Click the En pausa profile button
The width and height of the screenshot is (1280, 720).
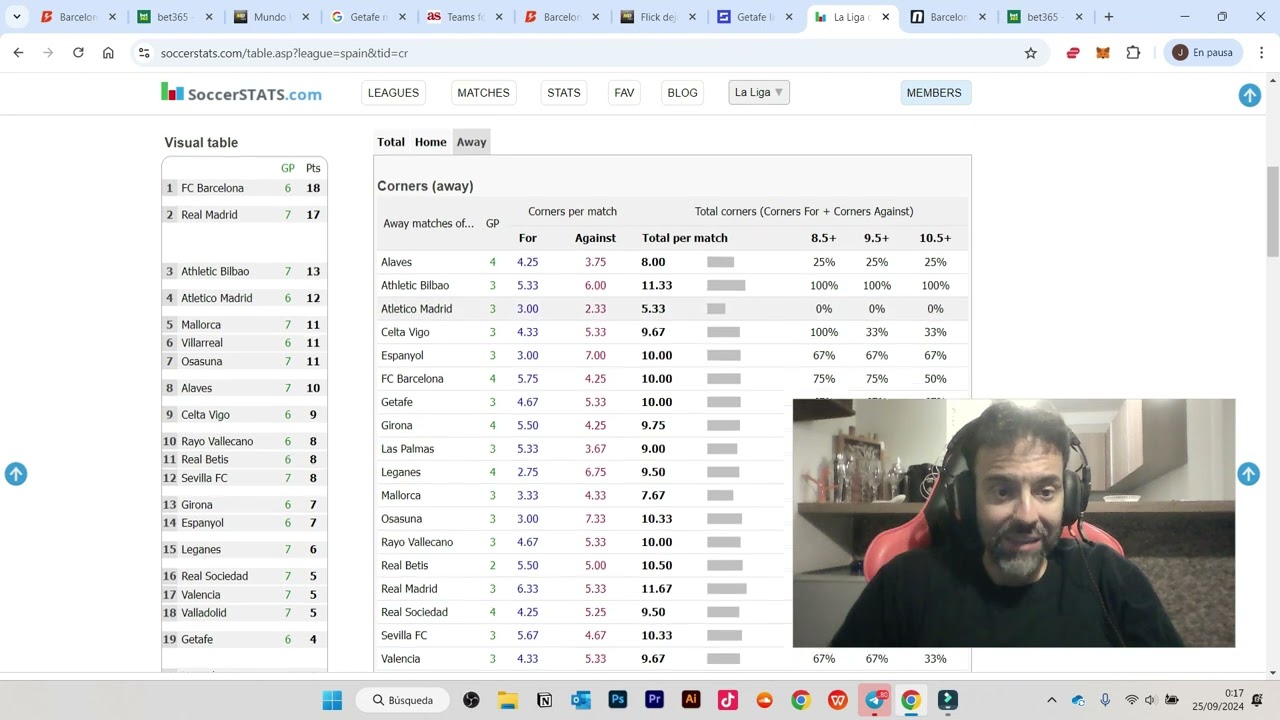tap(1203, 53)
